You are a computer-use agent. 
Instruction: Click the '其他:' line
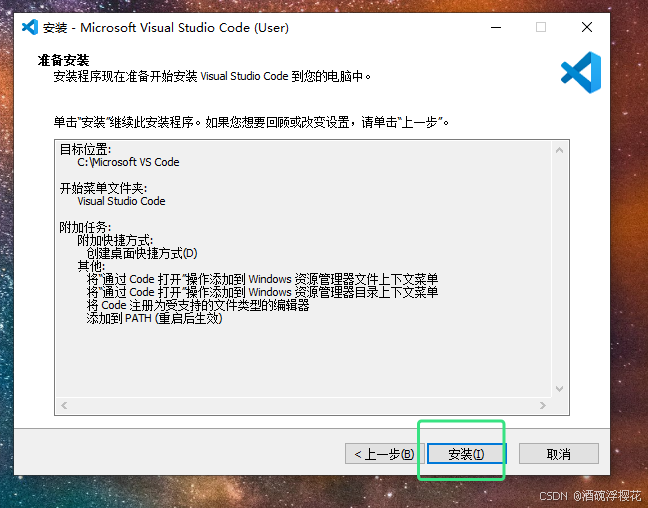91,266
